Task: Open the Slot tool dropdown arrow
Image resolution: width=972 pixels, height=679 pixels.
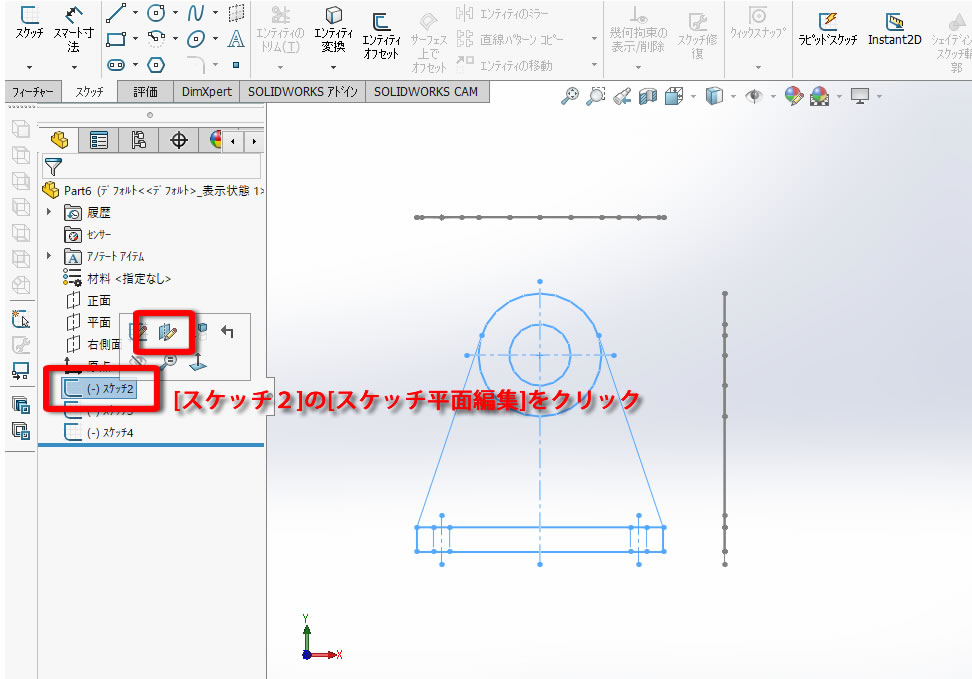Action: tap(135, 64)
